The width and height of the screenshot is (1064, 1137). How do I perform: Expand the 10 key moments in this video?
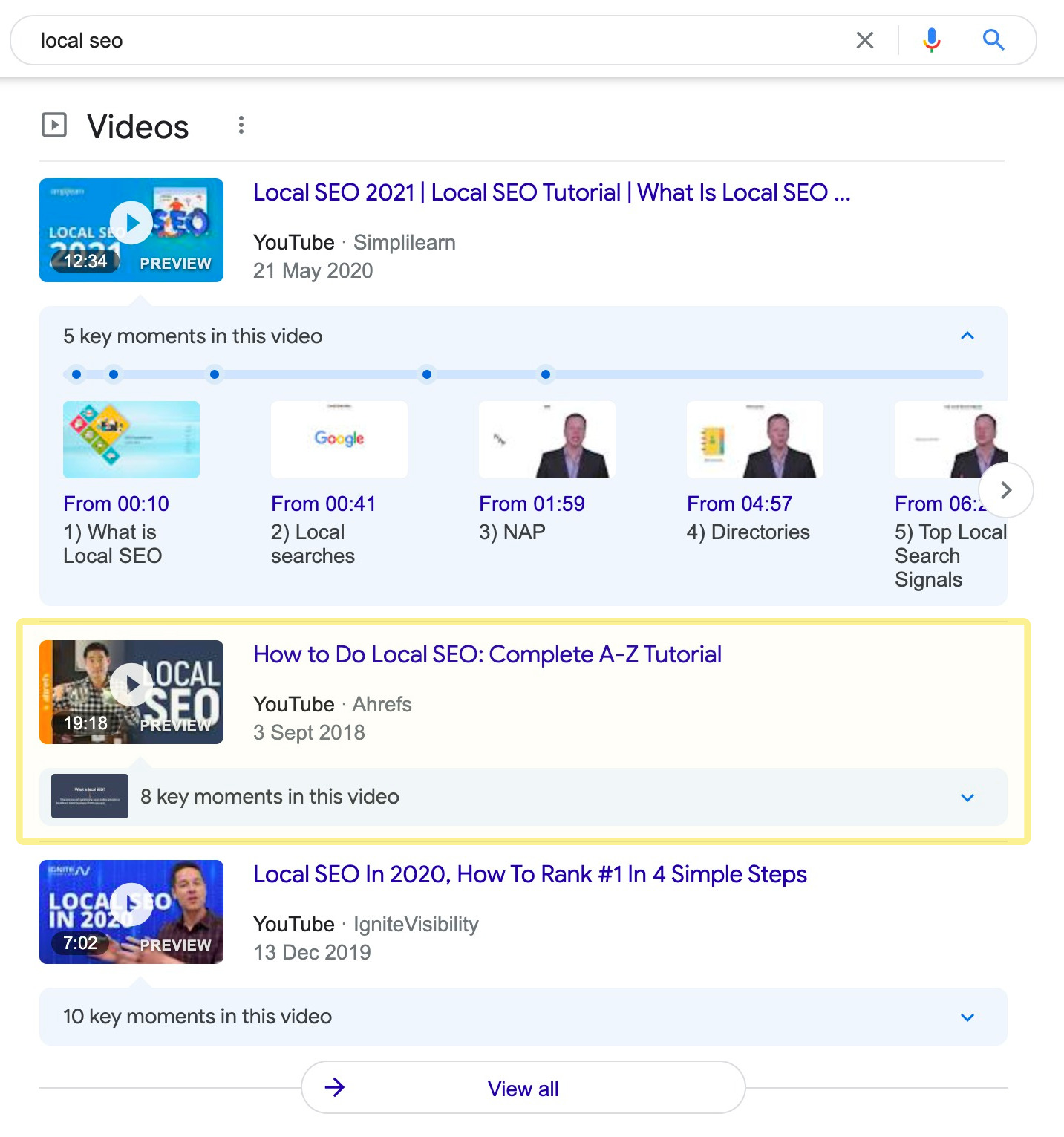coord(967,1017)
